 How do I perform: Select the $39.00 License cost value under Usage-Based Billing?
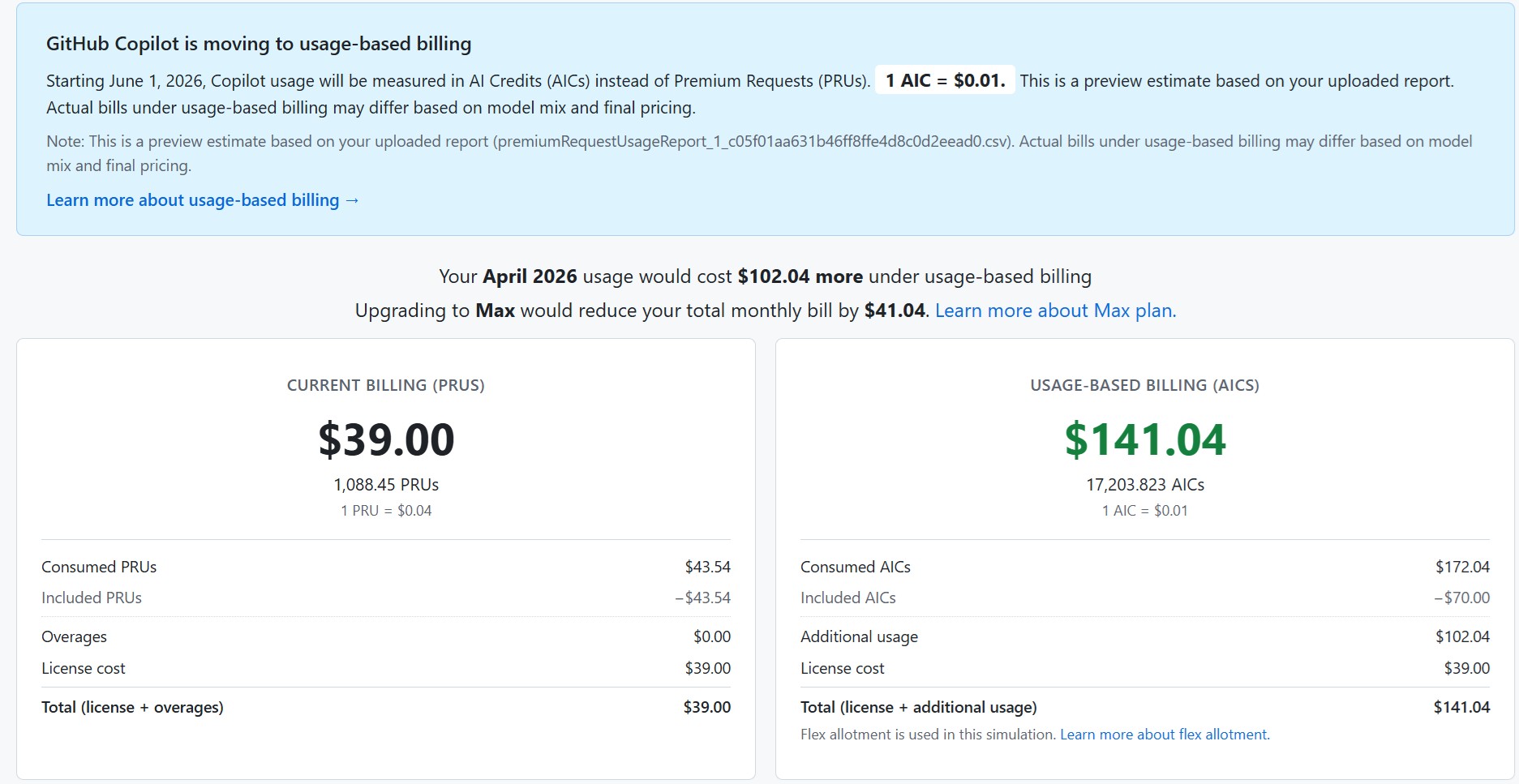tap(1467, 668)
